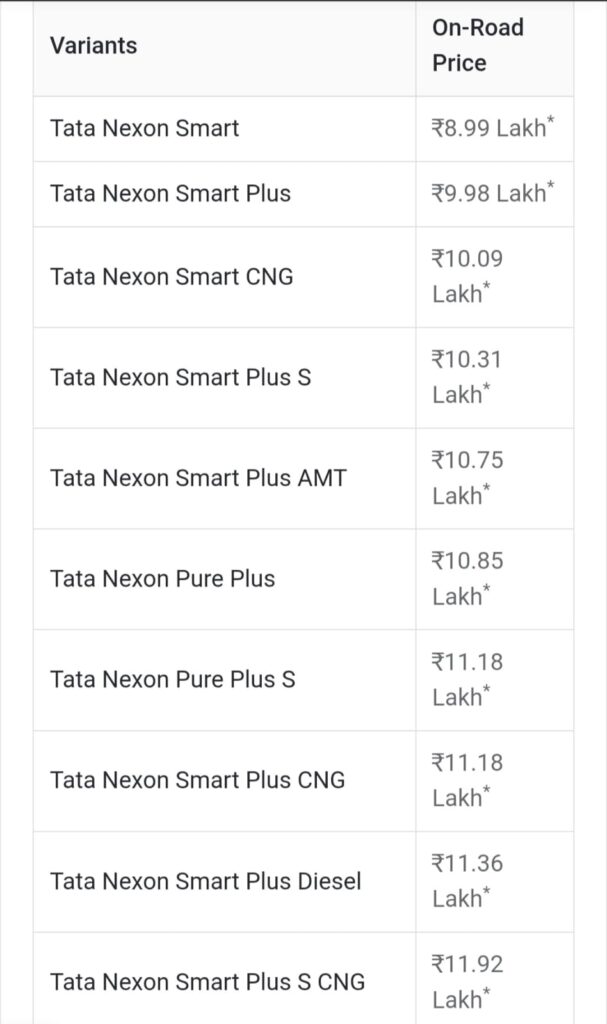Open the Tata Nexon Smart Plus AMT variant
607x1024 pixels.
tap(198, 478)
